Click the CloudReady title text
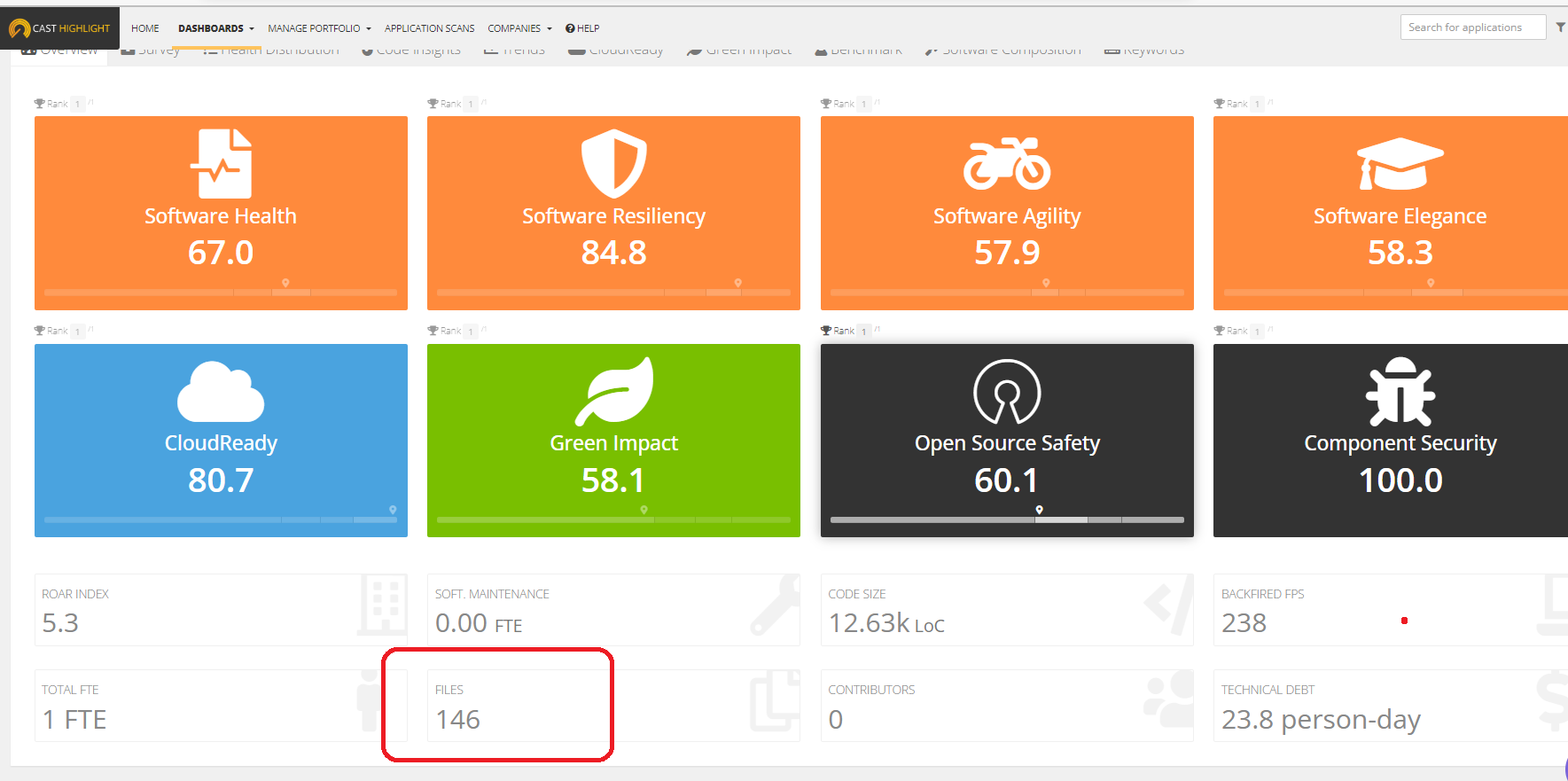The image size is (1568, 781). point(221,443)
